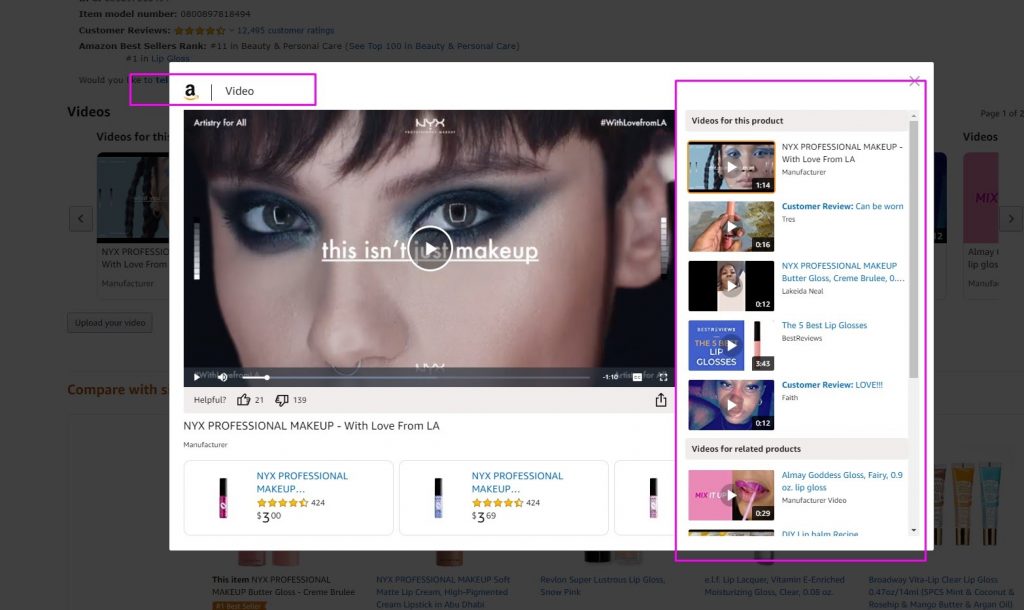Toggle closed captions in the video player
The width and height of the screenshot is (1024, 610).
pos(637,377)
